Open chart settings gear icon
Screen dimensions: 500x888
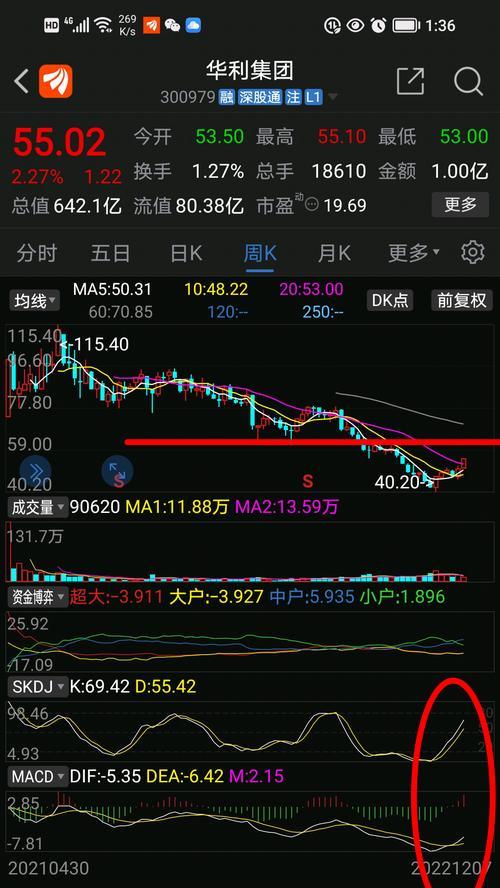[473, 252]
